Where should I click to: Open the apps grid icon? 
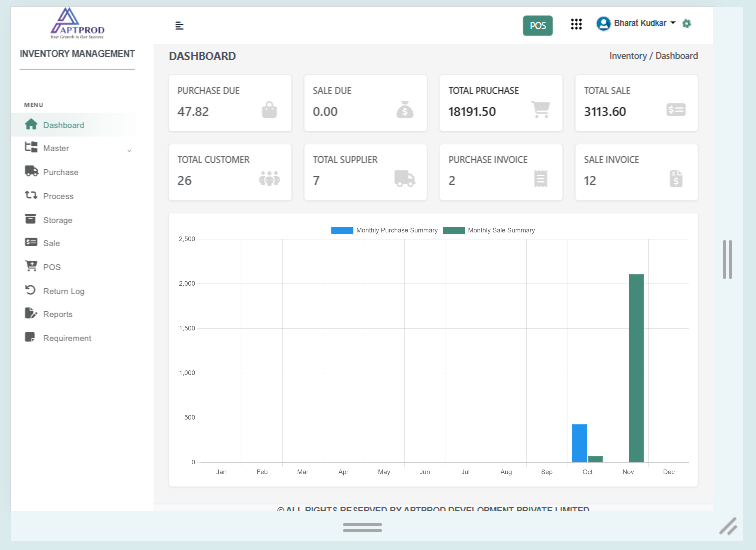pyautogui.click(x=576, y=24)
